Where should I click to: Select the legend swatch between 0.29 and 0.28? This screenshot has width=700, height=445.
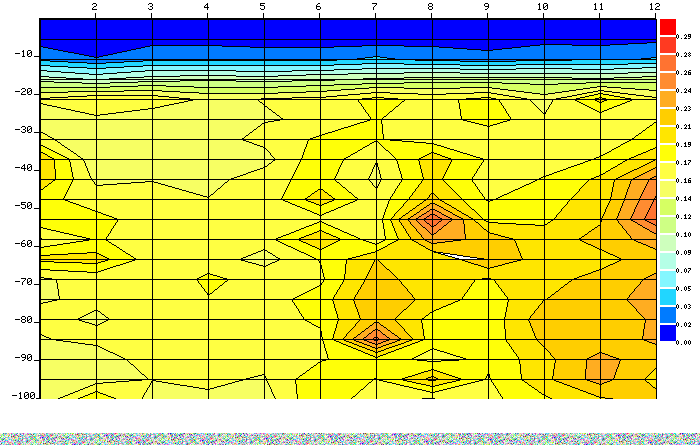point(668,45)
